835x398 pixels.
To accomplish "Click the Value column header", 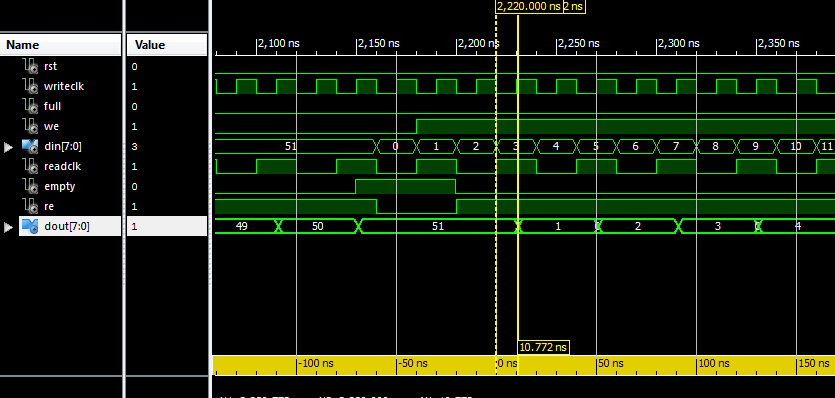I will click(x=167, y=45).
